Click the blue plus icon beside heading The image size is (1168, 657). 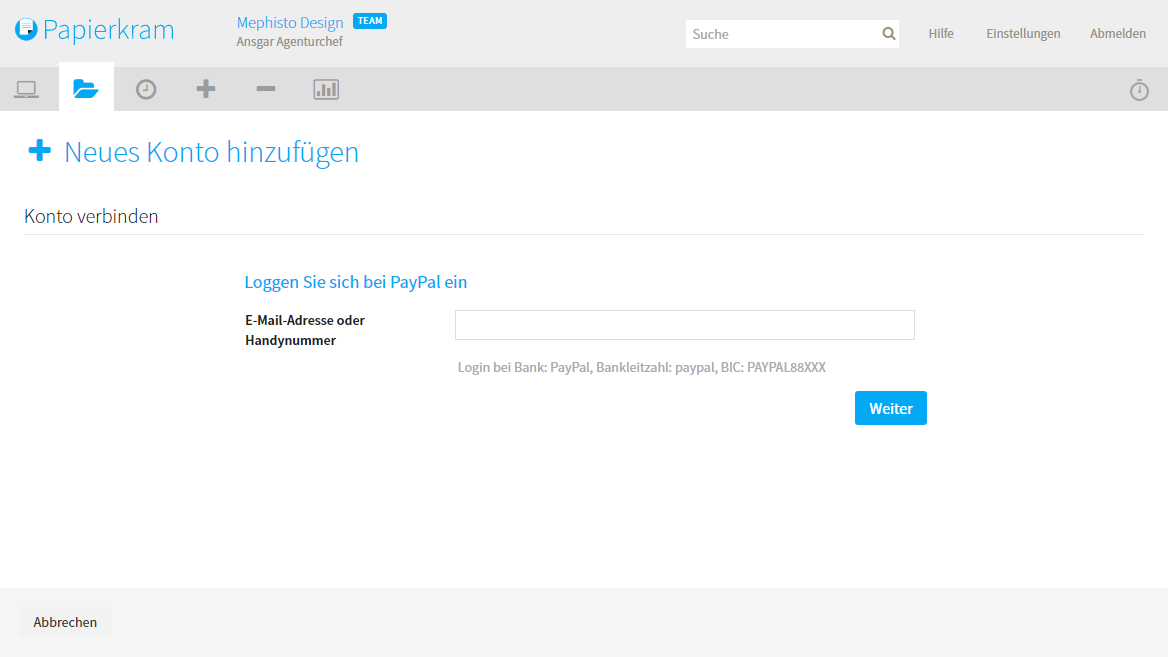click(x=39, y=150)
